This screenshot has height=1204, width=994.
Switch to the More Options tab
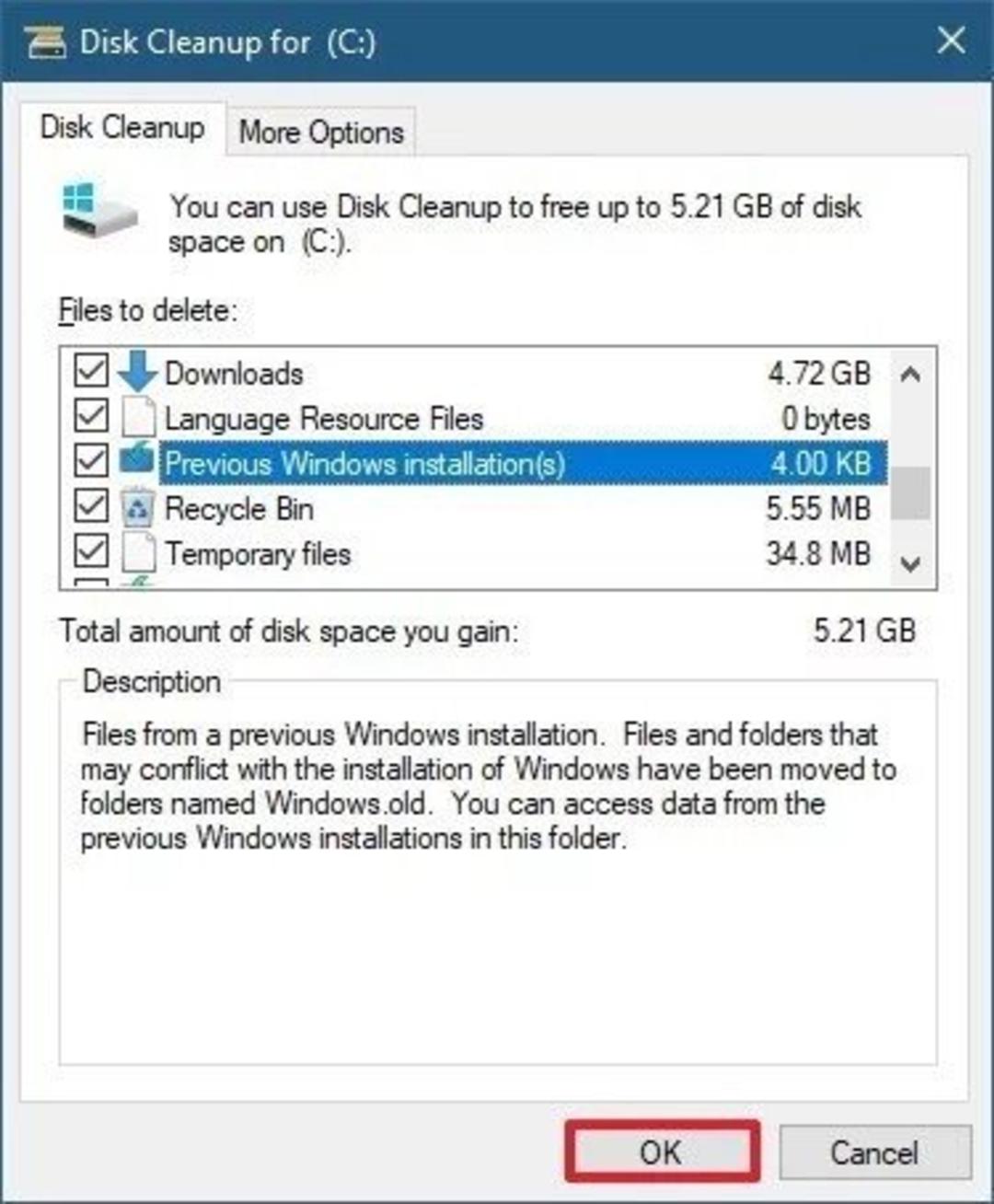click(x=321, y=133)
